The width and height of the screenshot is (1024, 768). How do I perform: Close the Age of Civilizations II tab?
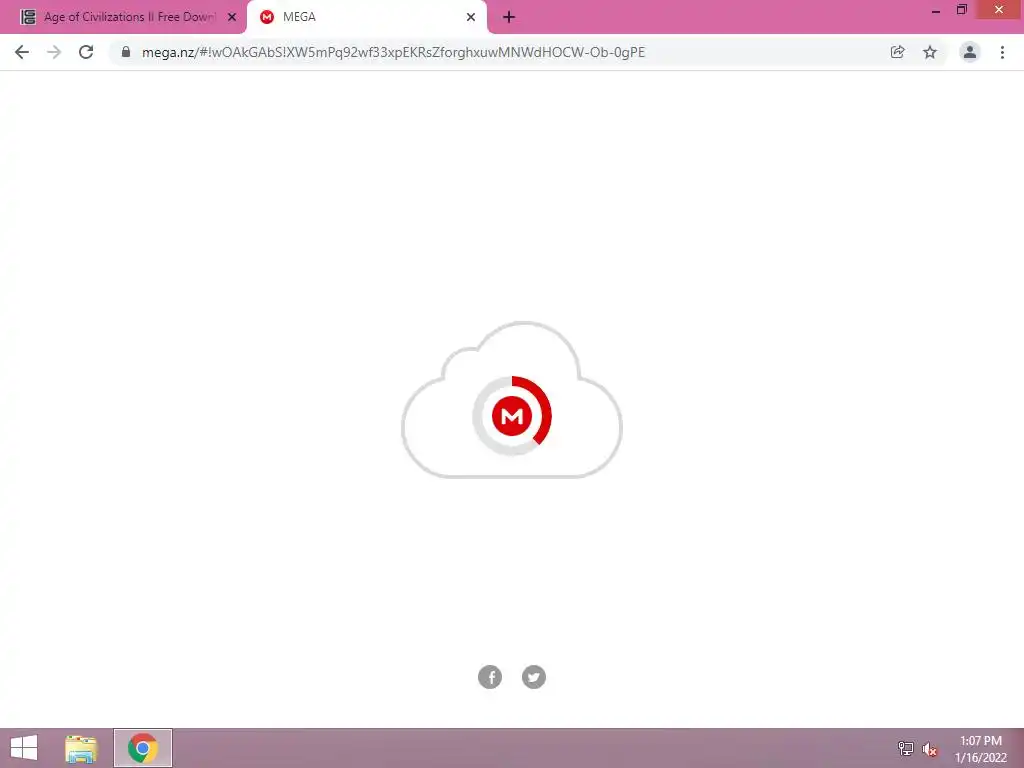232,17
